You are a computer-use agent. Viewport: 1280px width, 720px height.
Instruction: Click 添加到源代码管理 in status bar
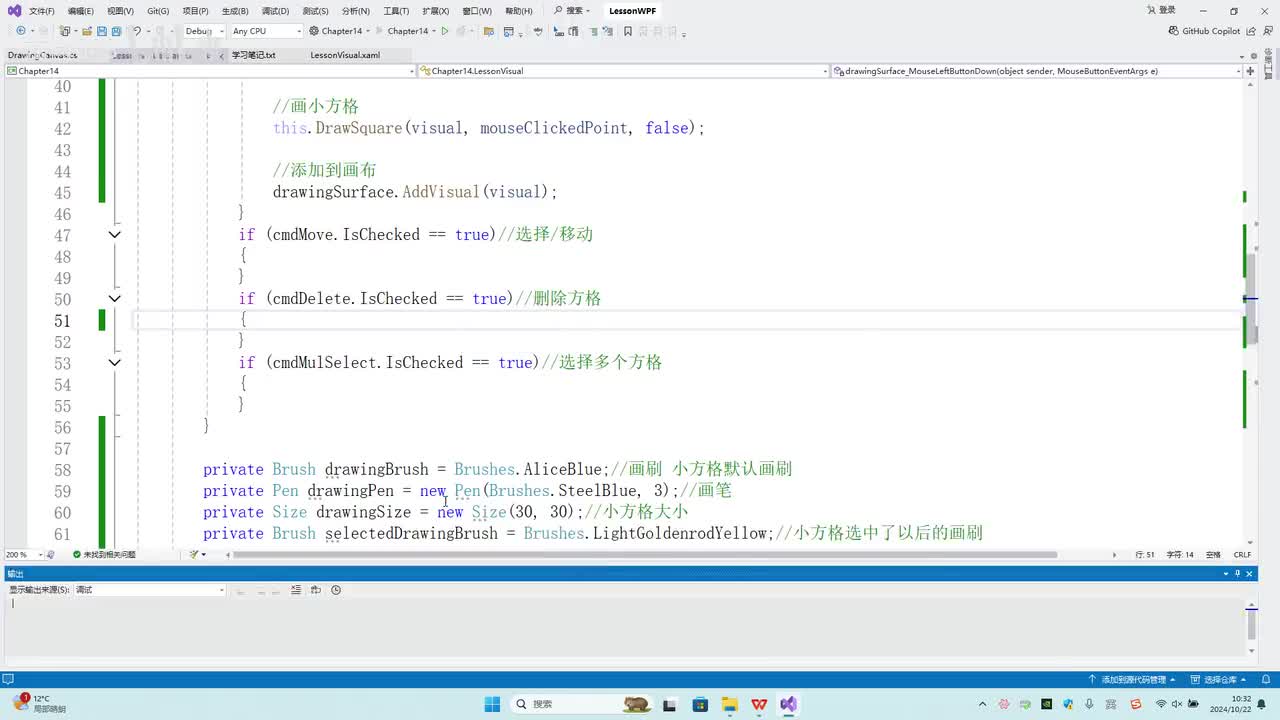(1132, 680)
